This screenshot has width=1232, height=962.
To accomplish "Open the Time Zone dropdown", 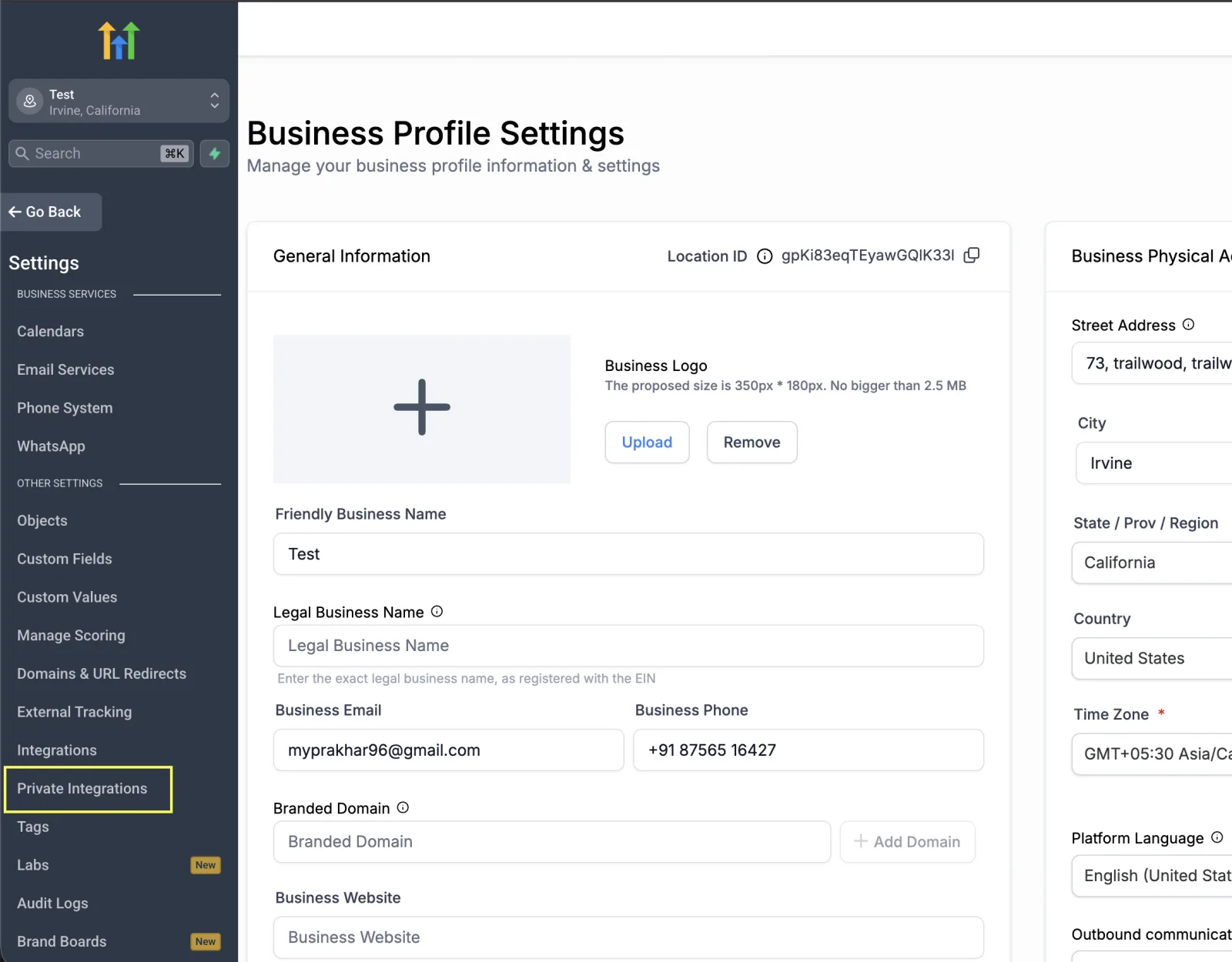I will (1152, 753).
